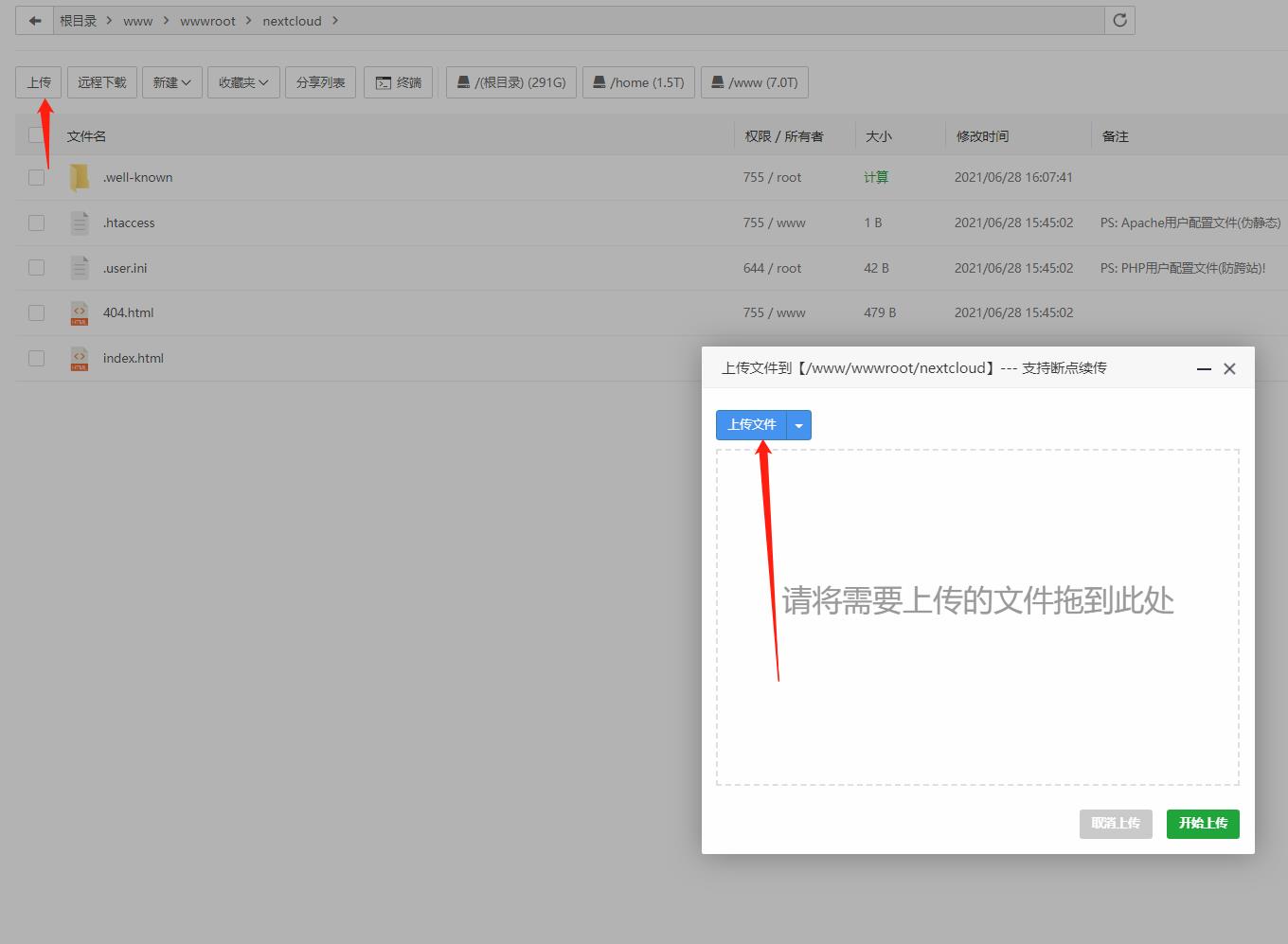Check the .well-known row checkbox
Image resolution: width=1288 pixels, height=944 pixels.
point(36,177)
